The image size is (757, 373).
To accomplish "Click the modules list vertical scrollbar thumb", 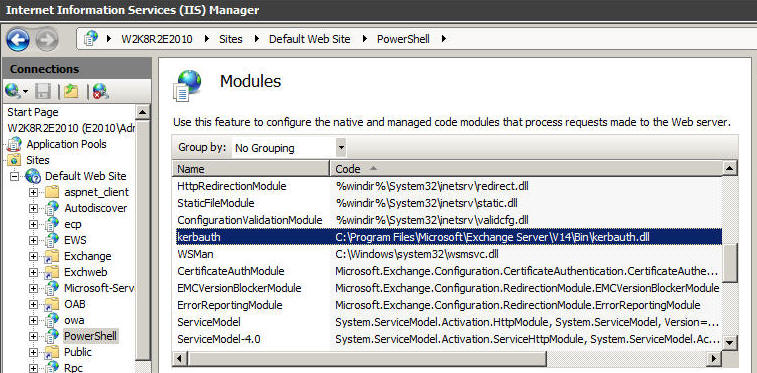I will tap(730, 263).
